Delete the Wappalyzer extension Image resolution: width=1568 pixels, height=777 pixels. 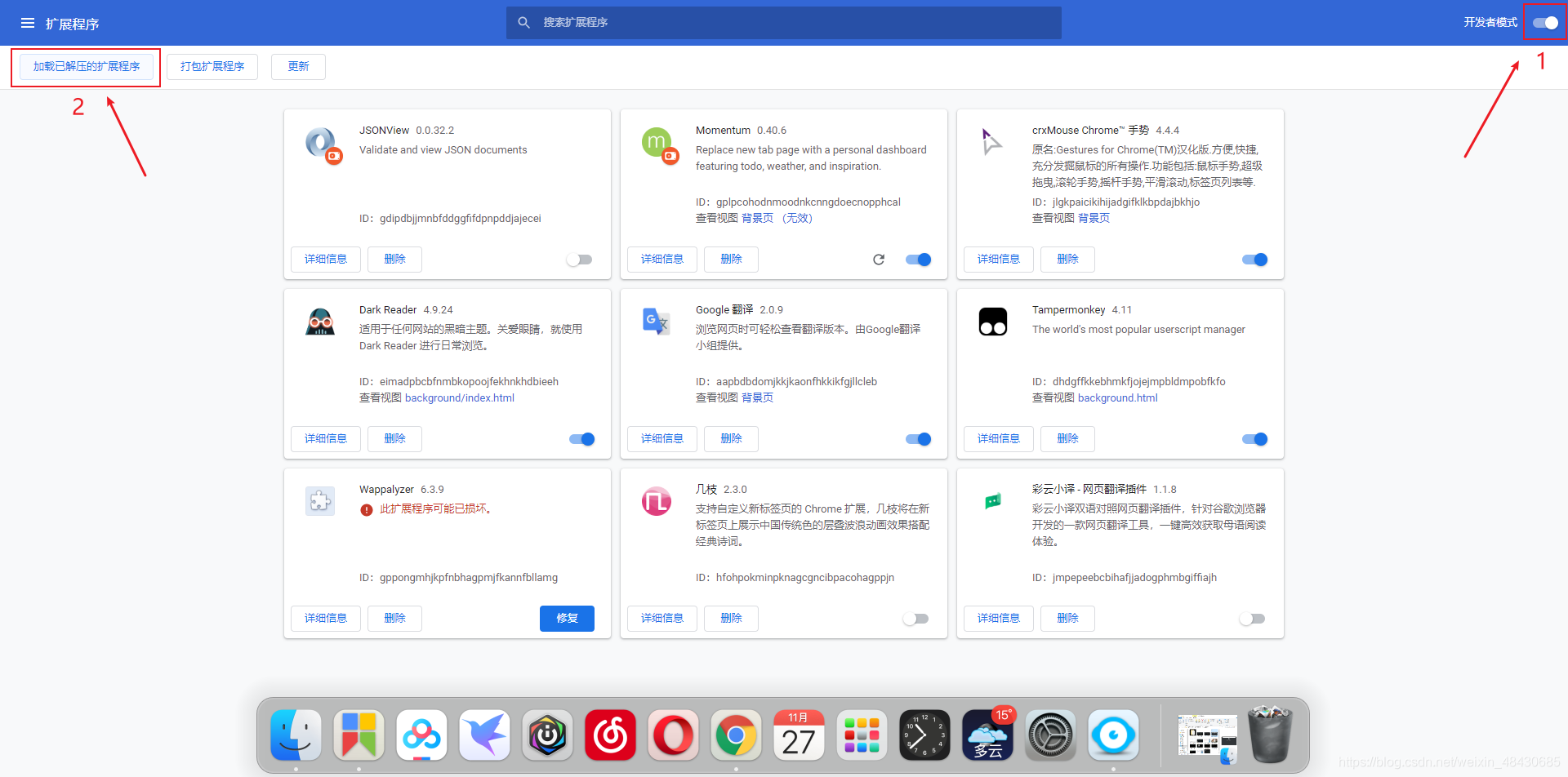[394, 618]
